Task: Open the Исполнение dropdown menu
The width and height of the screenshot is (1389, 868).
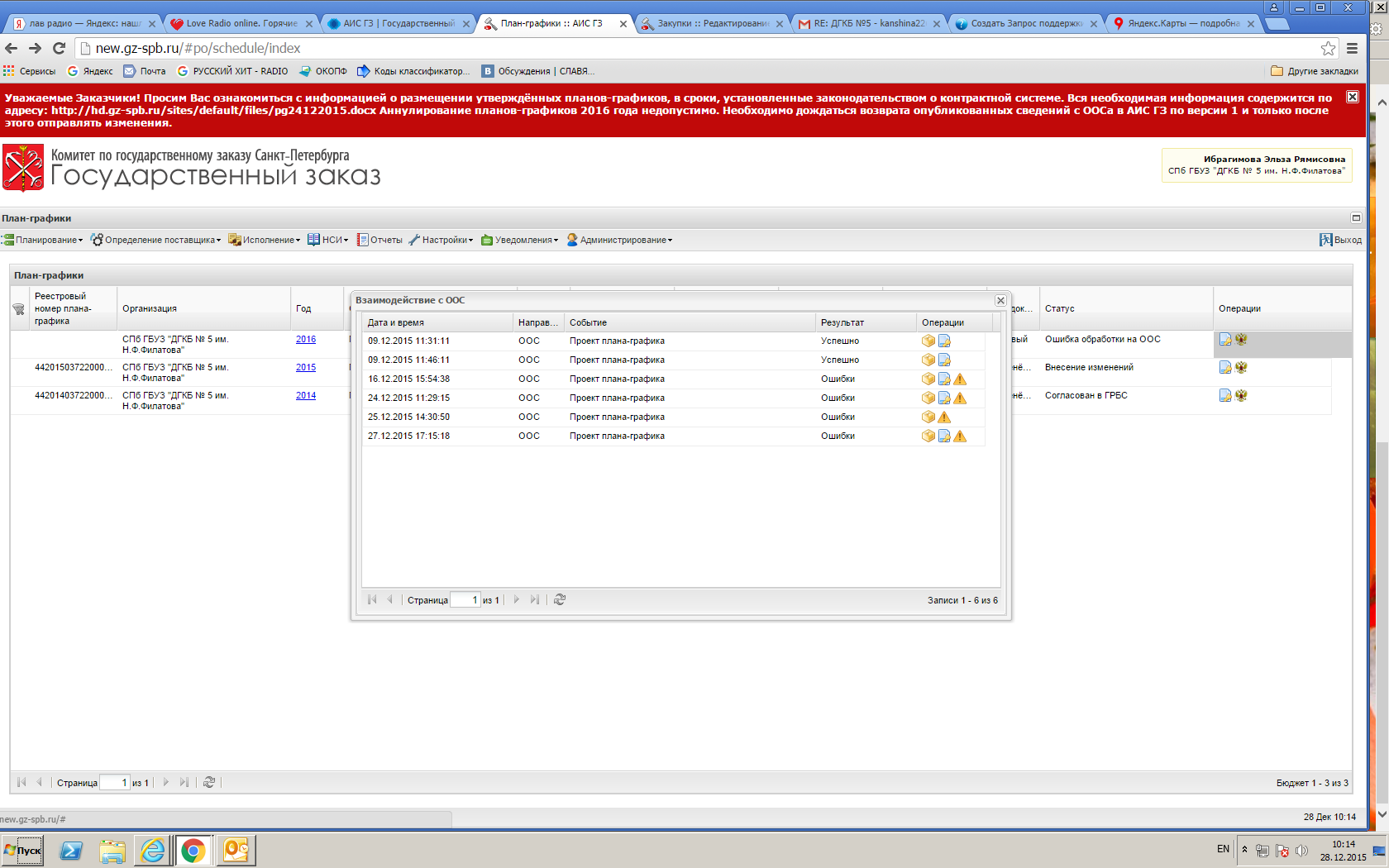Action: [265, 240]
